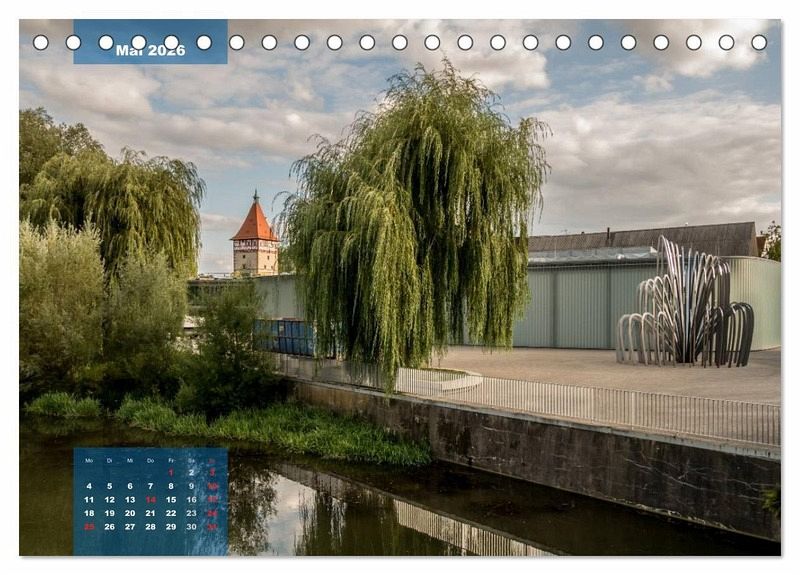Select date 20 in the calendar
Image resolution: width=800 pixels, height=575 pixels.
[x=129, y=513]
